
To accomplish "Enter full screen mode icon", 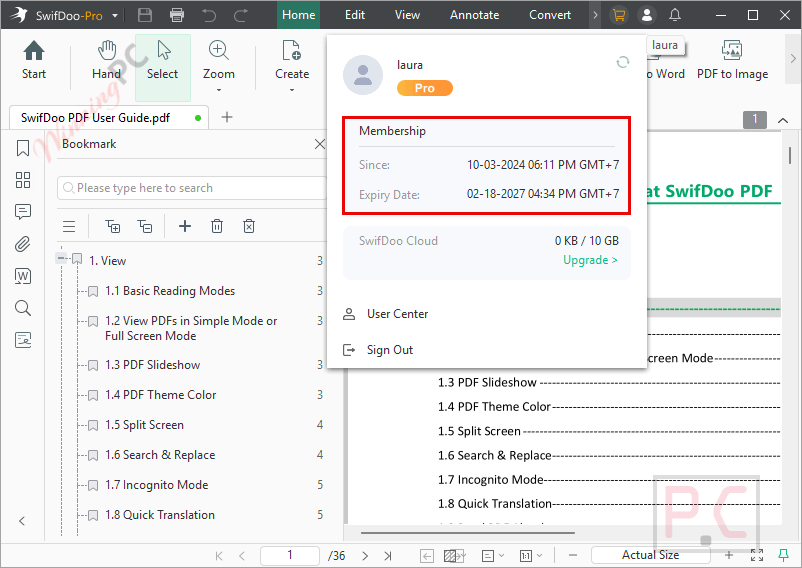I will point(757,555).
